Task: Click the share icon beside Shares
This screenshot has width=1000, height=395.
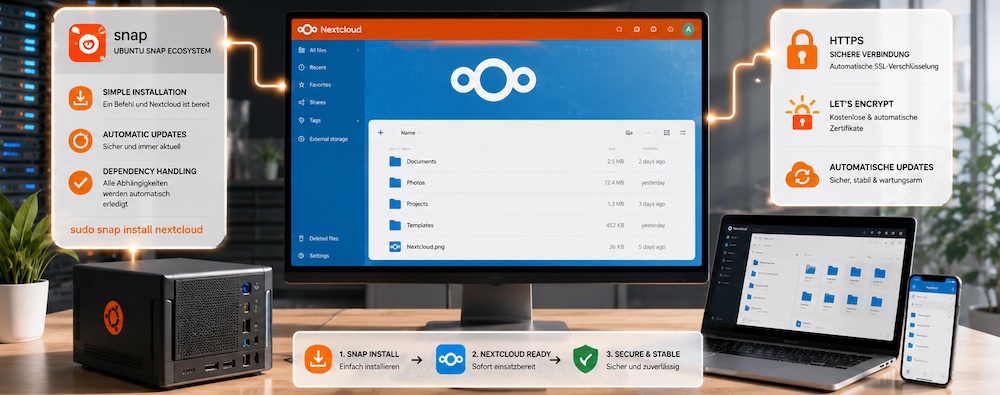Action: [x=302, y=102]
